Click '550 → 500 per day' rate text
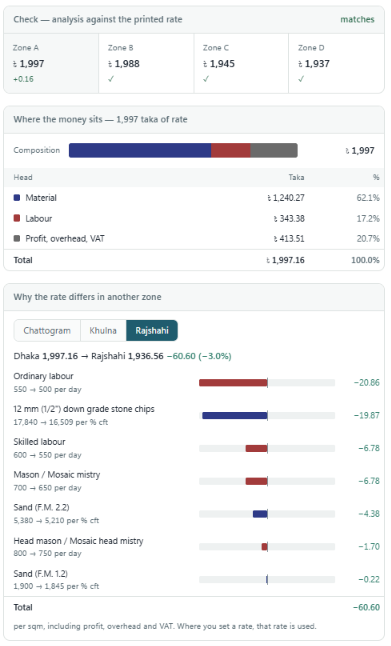The height and width of the screenshot is (646, 391). (x=47, y=389)
